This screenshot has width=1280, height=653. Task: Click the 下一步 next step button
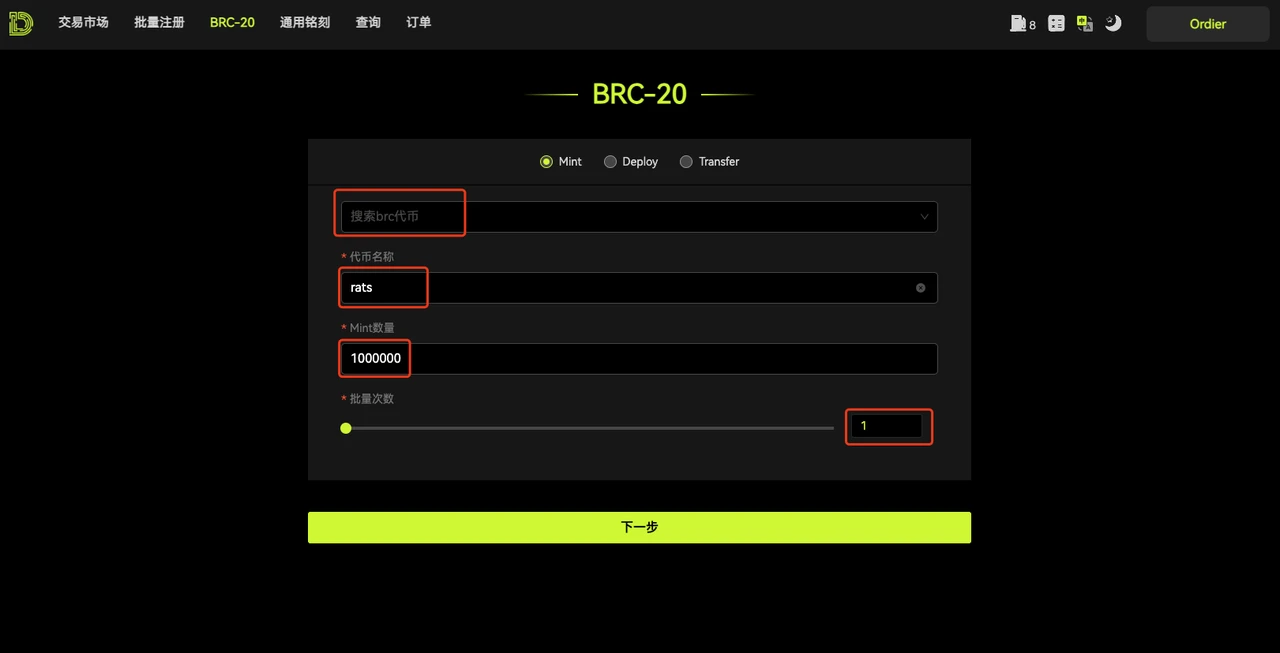click(639, 527)
